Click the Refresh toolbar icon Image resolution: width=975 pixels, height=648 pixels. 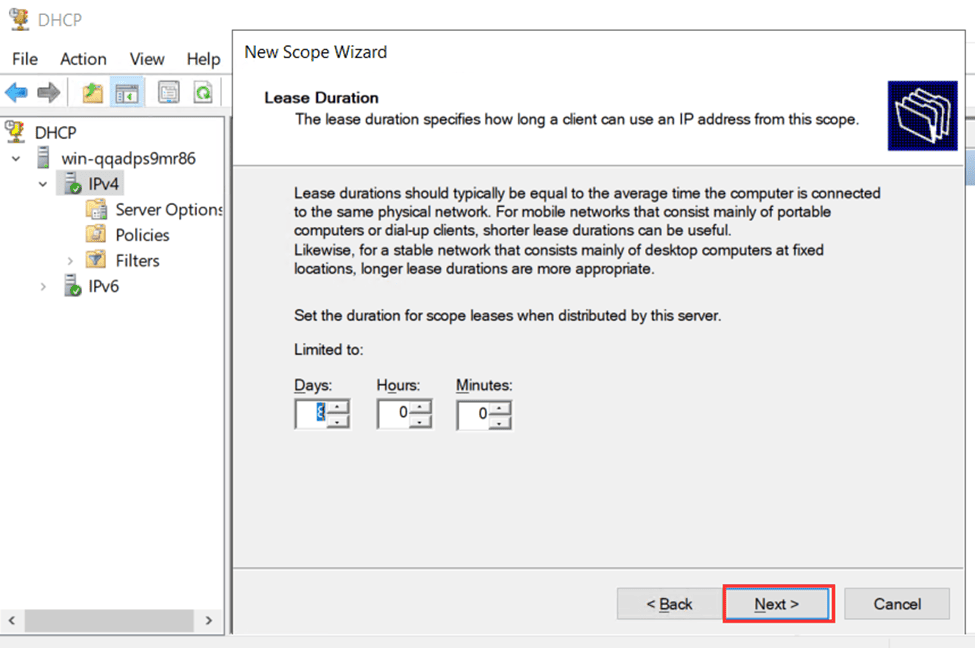(x=203, y=91)
